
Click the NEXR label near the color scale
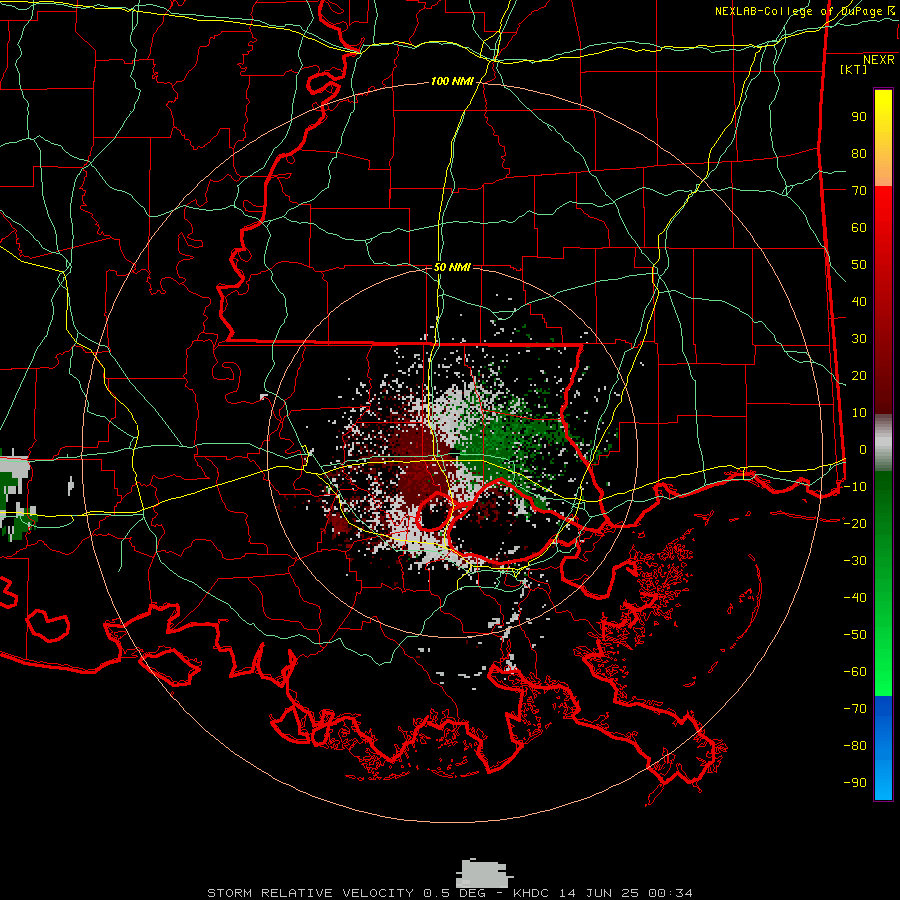tap(879, 60)
